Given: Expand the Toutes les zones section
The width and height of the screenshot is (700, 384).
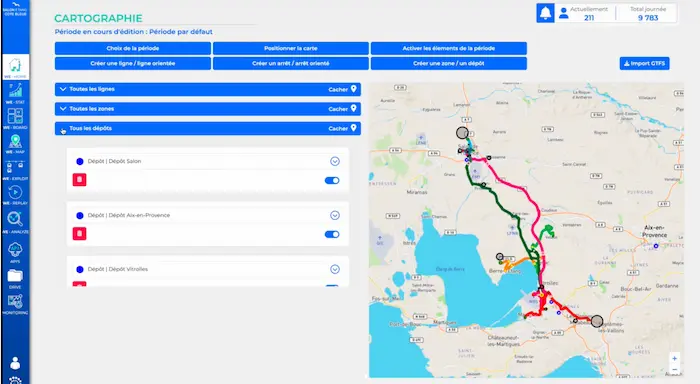Looking at the screenshot, I should pos(63,109).
